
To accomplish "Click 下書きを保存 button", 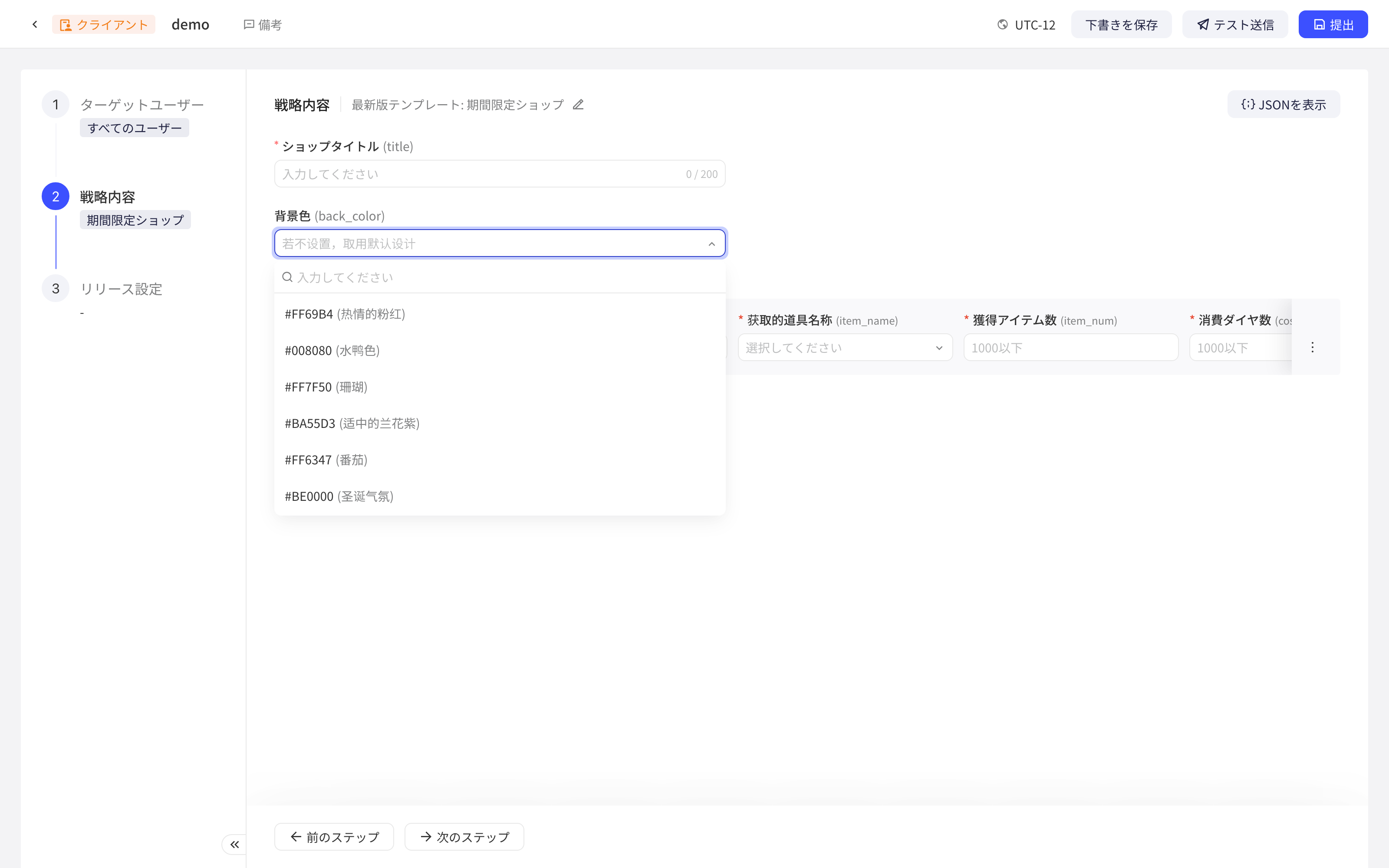I will tap(1121, 25).
